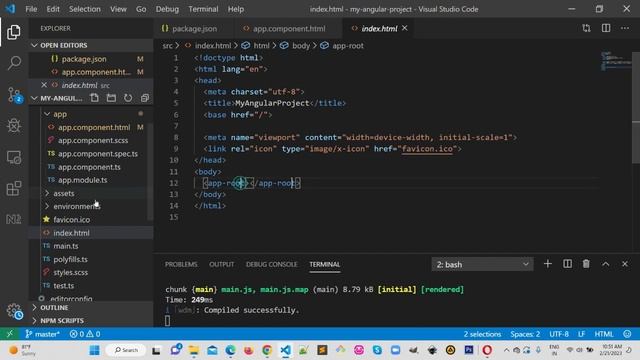The width and height of the screenshot is (640, 360).
Task: Click UTF-8 encoding in status bar
Action: coord(559,334)
